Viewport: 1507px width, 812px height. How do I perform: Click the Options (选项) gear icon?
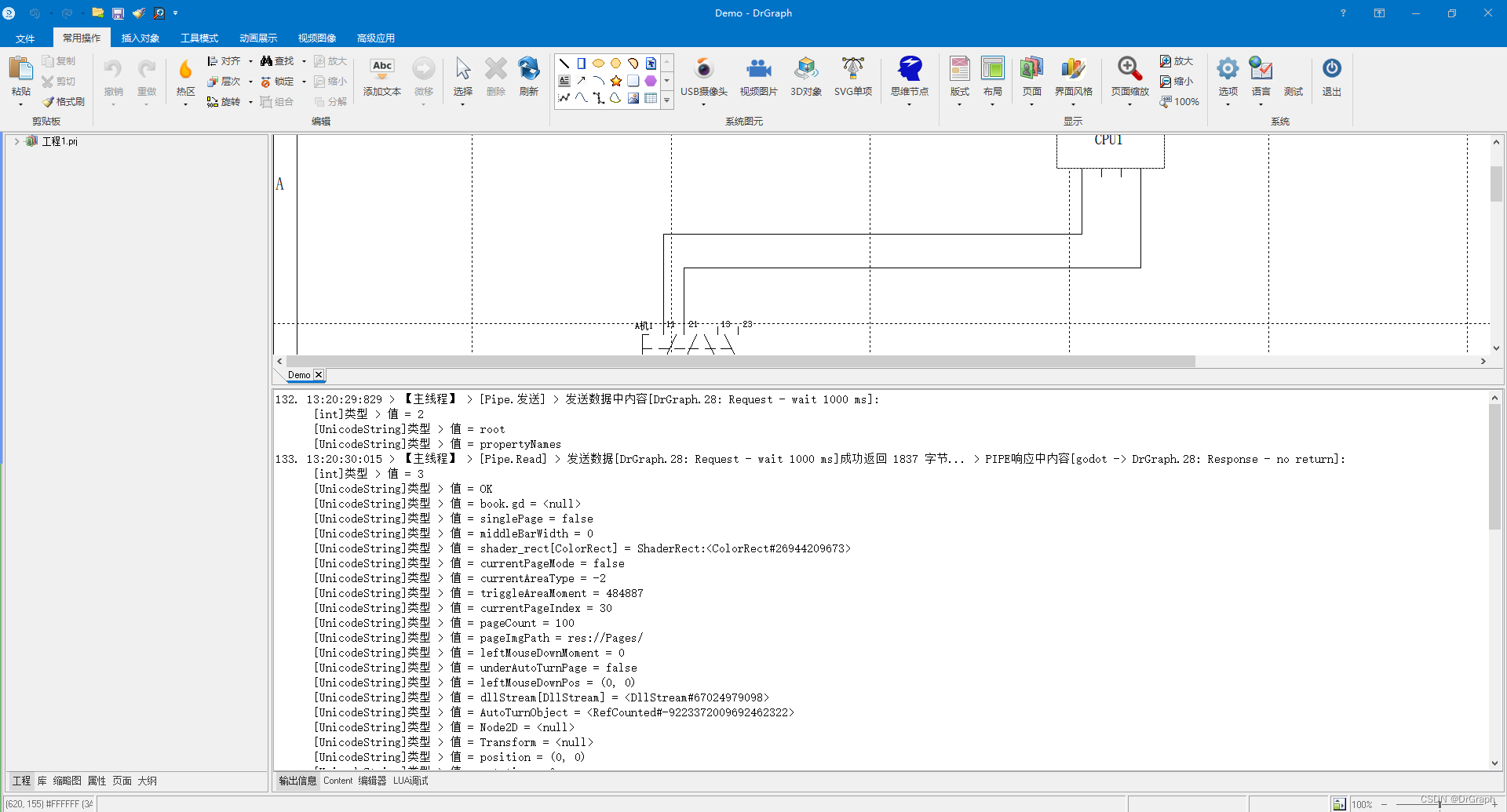pyautogui.click(x=1228, y=69)
